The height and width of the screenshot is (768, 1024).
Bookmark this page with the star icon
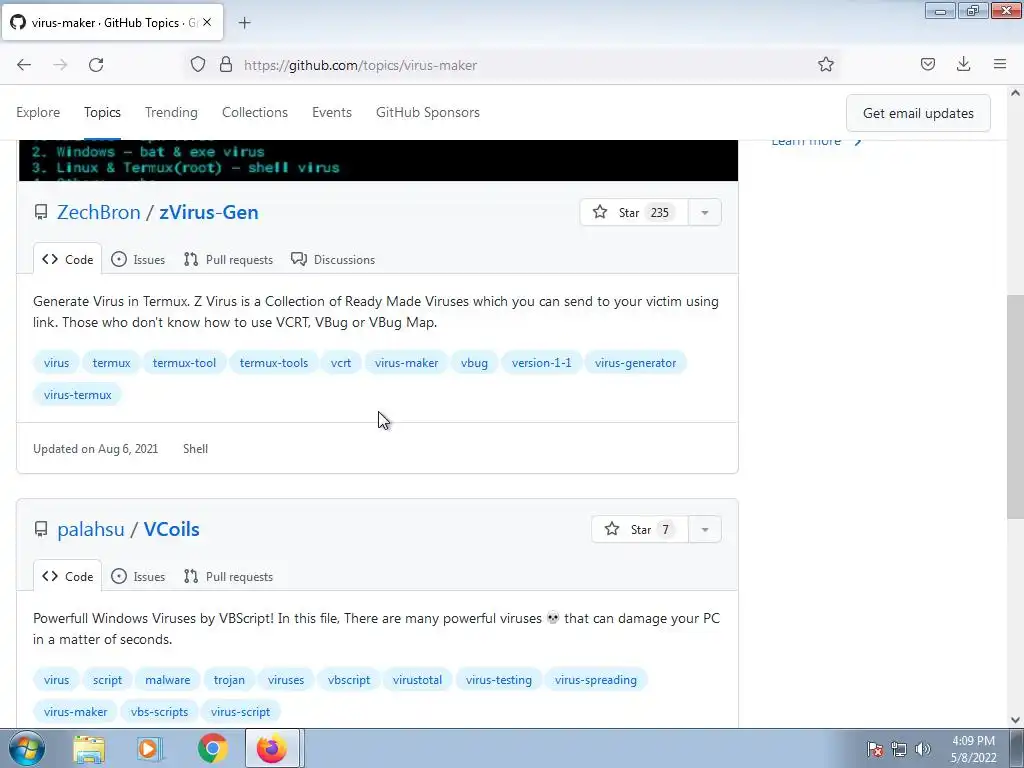point(825,65)
